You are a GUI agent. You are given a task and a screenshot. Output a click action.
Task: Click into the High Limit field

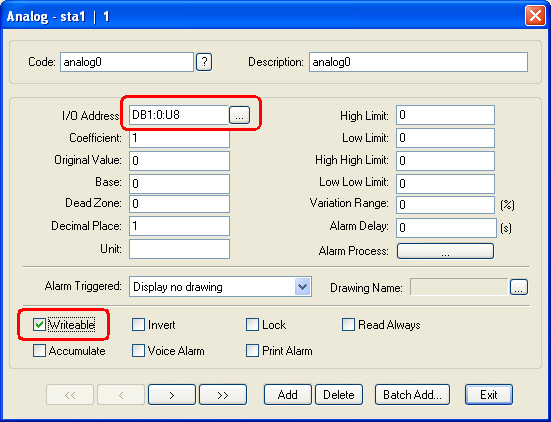click(x=445, y=115)
